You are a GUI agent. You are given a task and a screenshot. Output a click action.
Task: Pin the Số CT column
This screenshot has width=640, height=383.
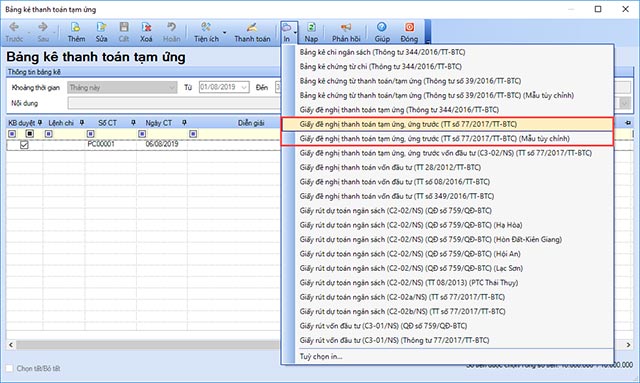pos(133,122)
